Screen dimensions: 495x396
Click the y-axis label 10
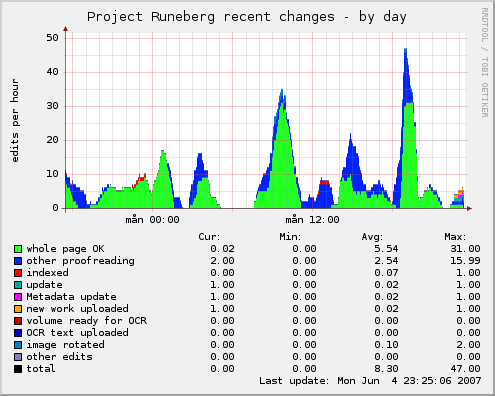53,174
